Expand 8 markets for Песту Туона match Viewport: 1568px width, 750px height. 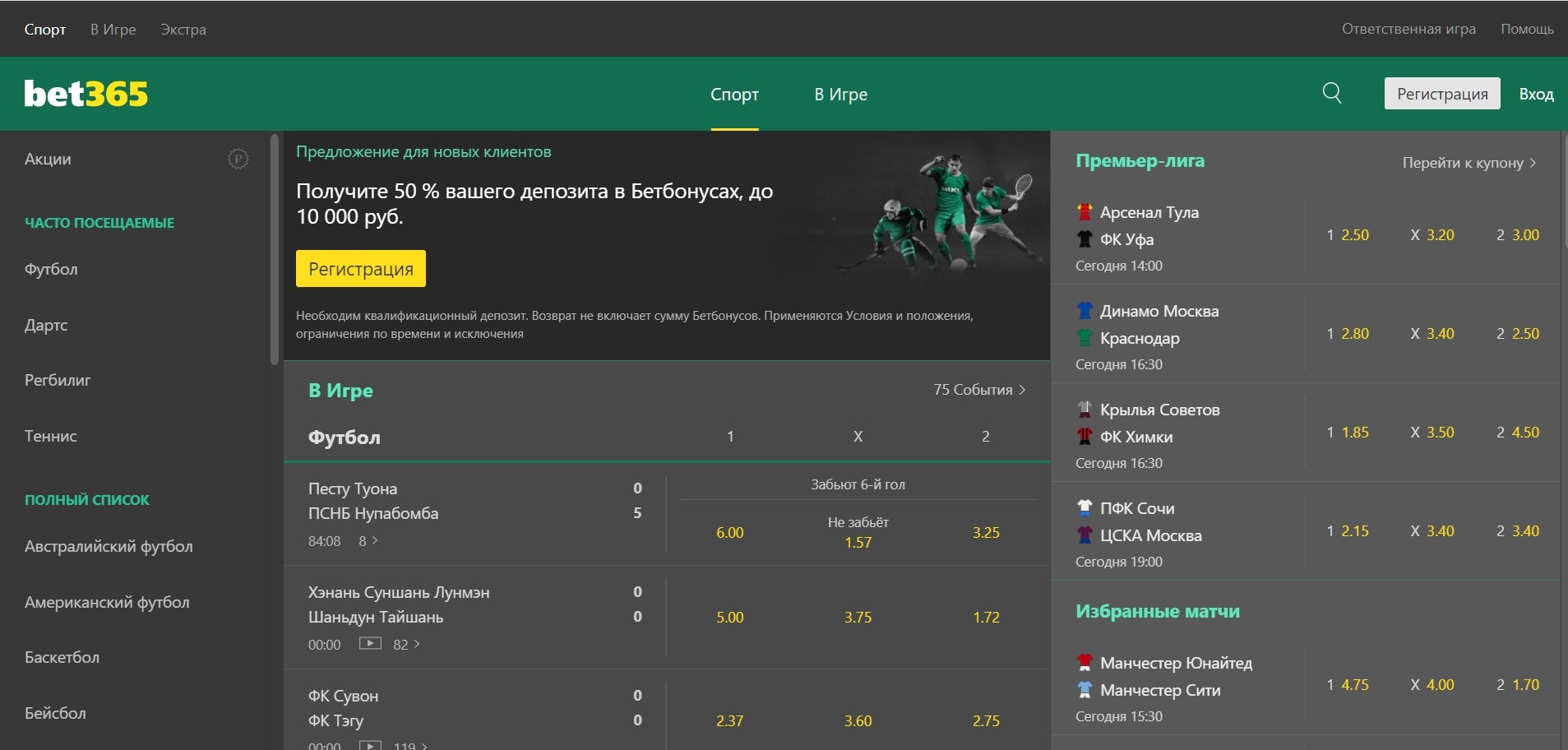click(x=368, y=540)
